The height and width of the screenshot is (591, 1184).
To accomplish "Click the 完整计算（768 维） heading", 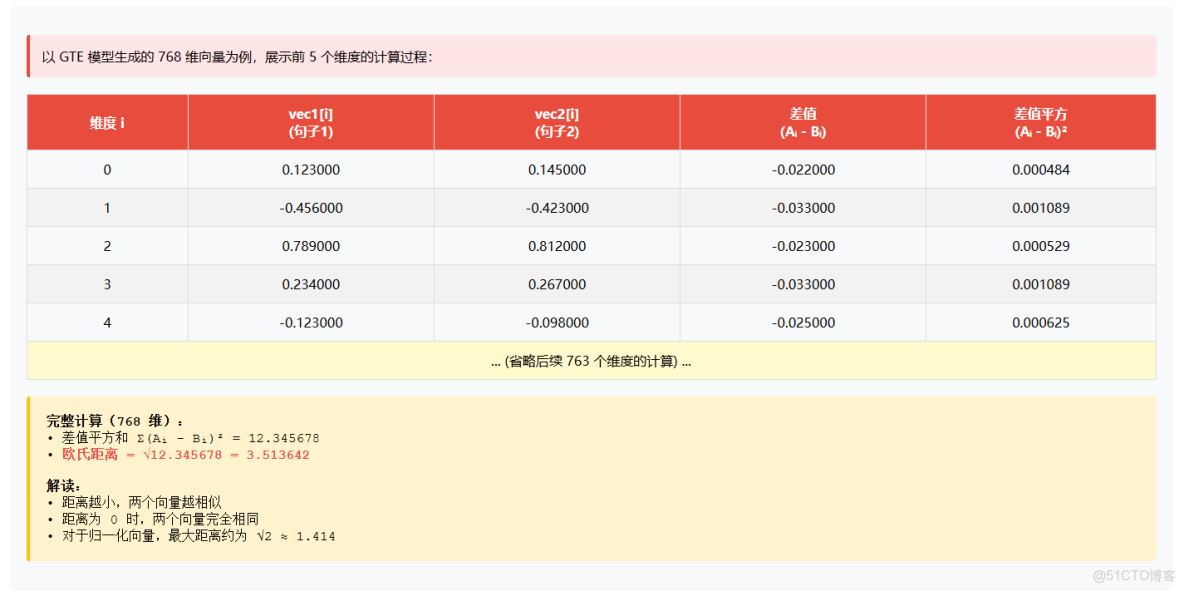I will point(113,419).
